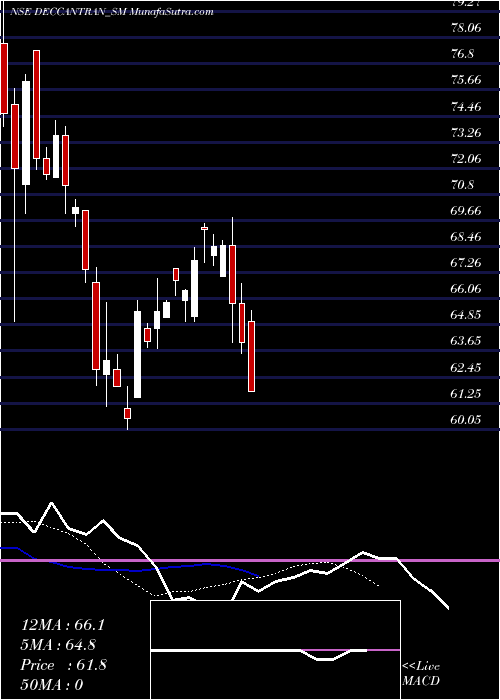Select the last red candlestick closing near 61.8

point(252,356)
